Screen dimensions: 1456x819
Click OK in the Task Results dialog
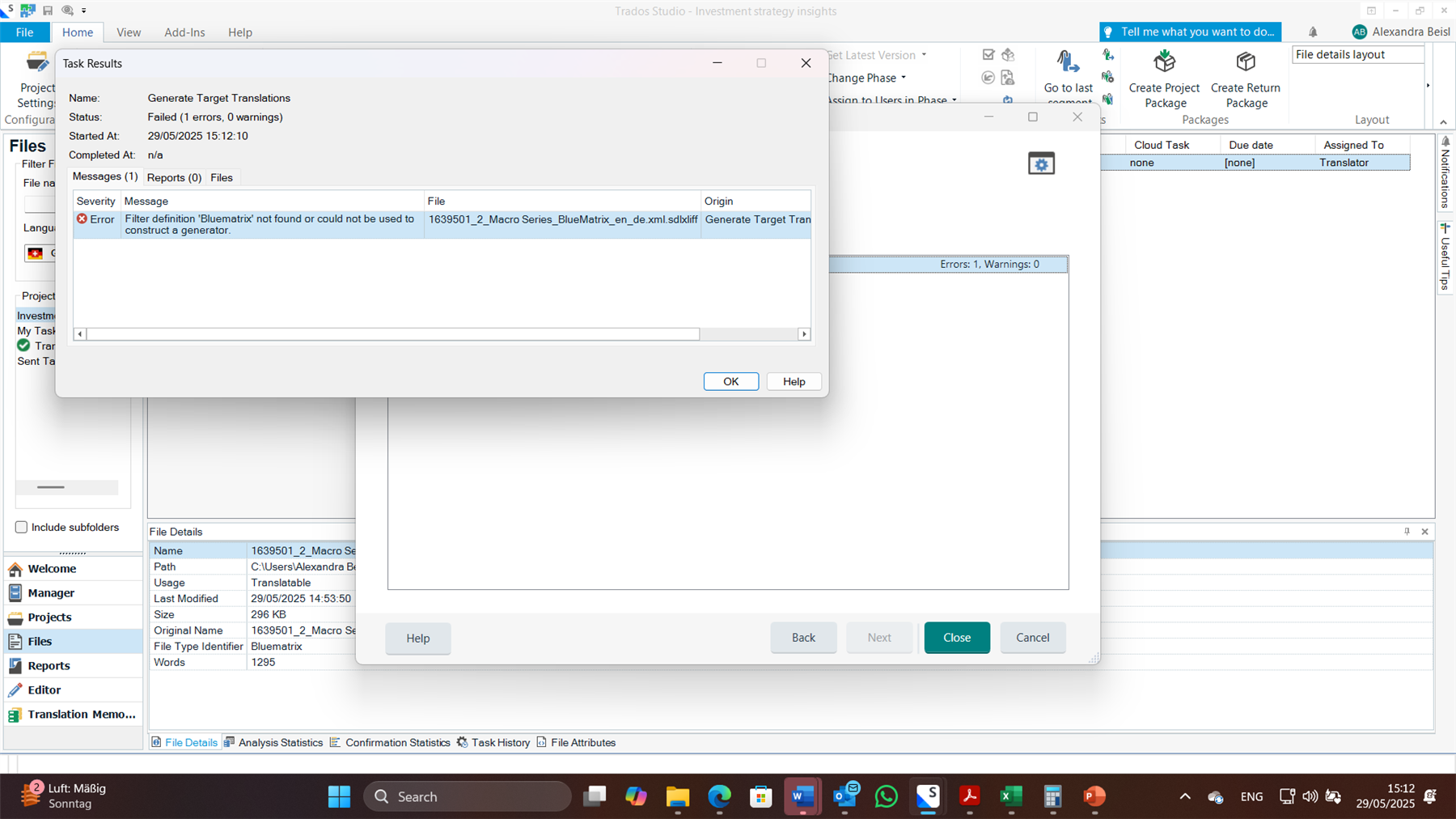click(x=730, y=381)
